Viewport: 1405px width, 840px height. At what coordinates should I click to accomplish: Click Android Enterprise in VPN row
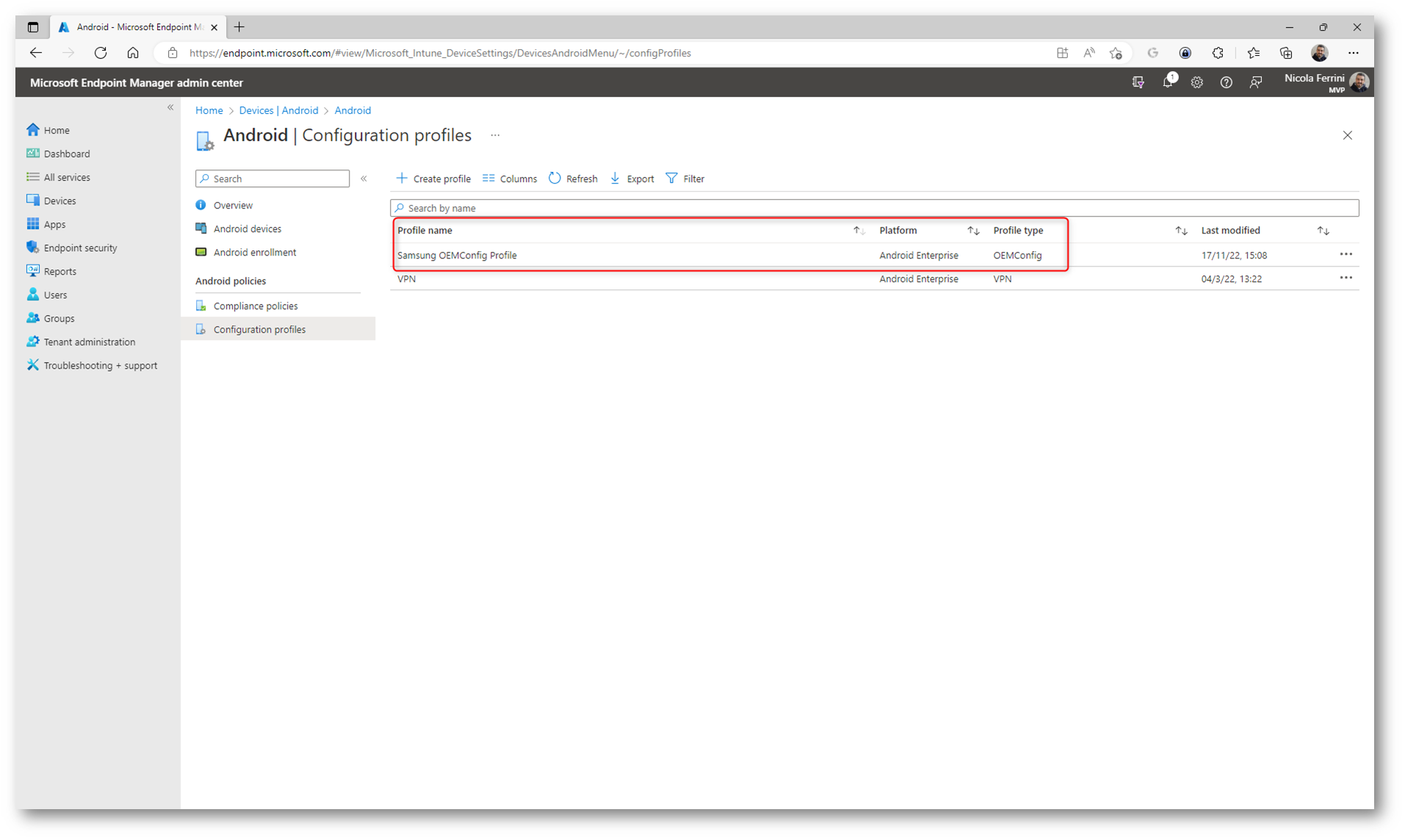(x=918, y=279)
